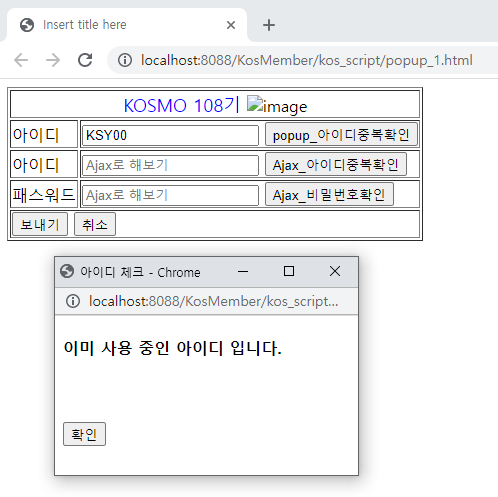
Task: Click the broken image icon beside KOSMO 108기
Action: tap(255, 103)
